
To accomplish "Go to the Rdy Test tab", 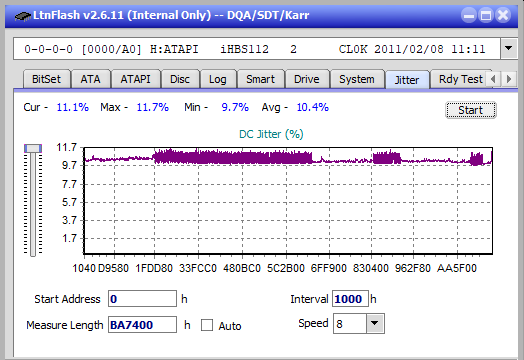I will coord(461,79).
